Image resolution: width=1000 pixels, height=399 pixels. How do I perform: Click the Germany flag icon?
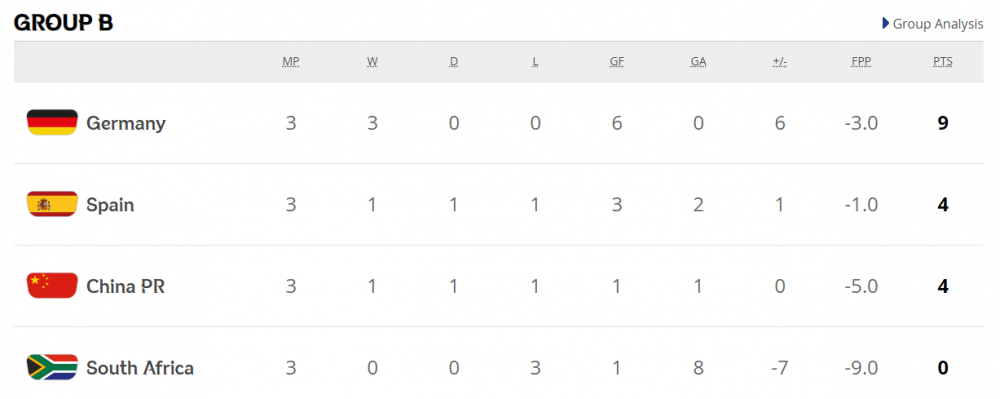click(x=52, y=122)
